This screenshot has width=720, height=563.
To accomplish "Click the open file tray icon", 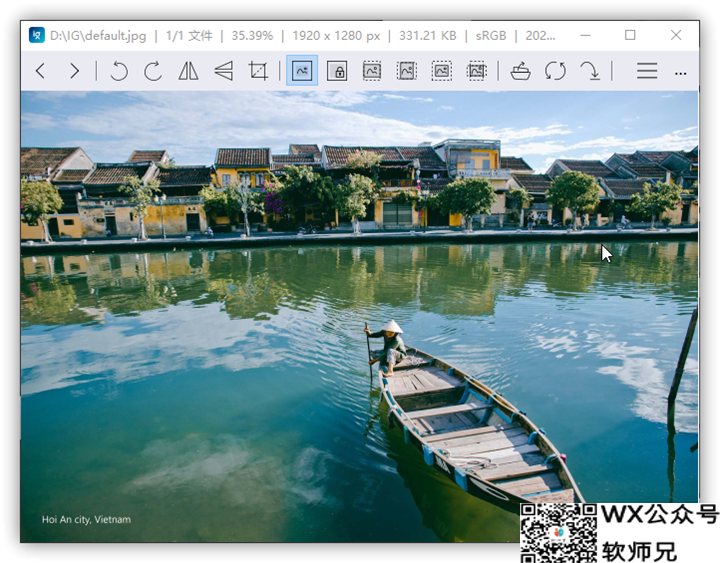I will [520, 71].
